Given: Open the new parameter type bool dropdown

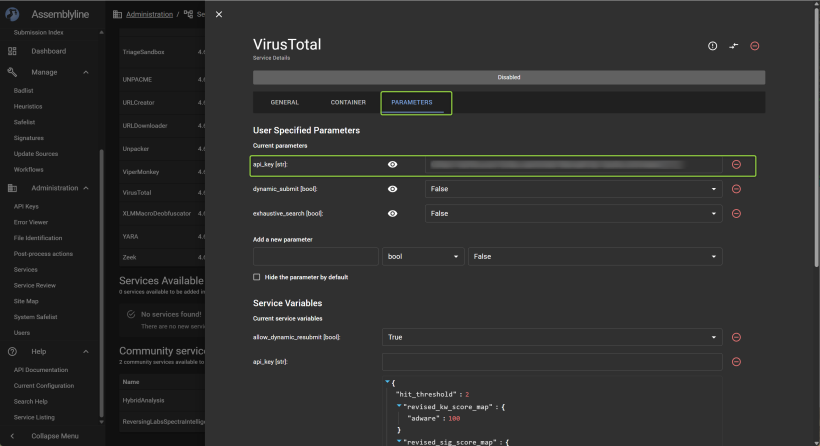Looking at the screenshot, I should pos(423,257).
